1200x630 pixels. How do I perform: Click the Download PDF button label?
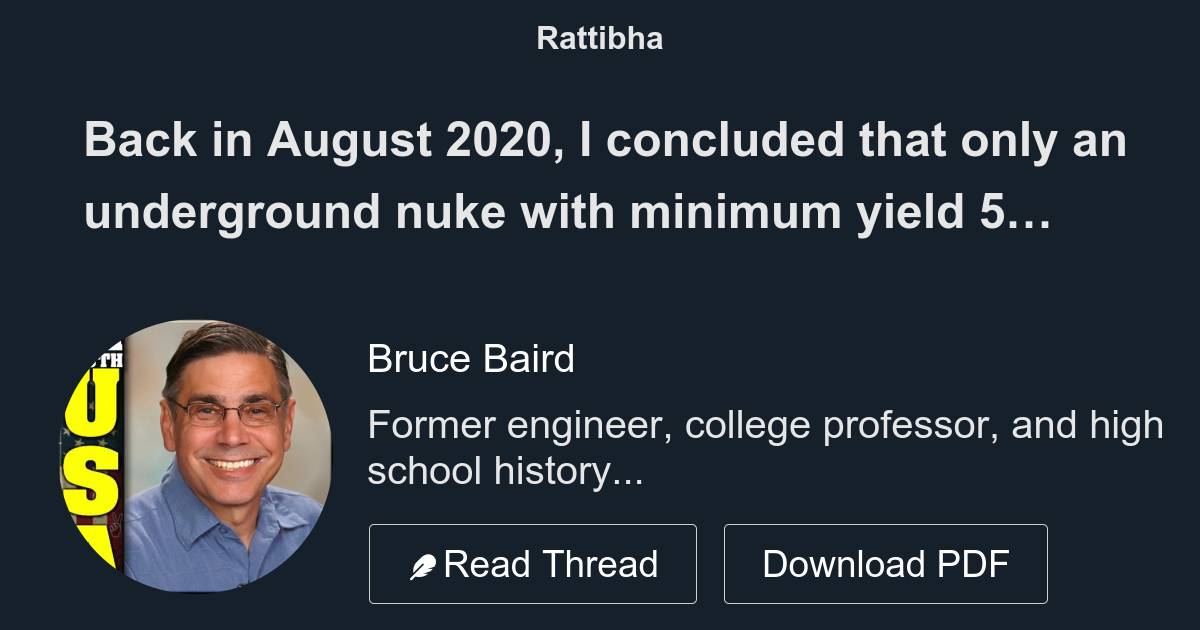click(886, 563)
